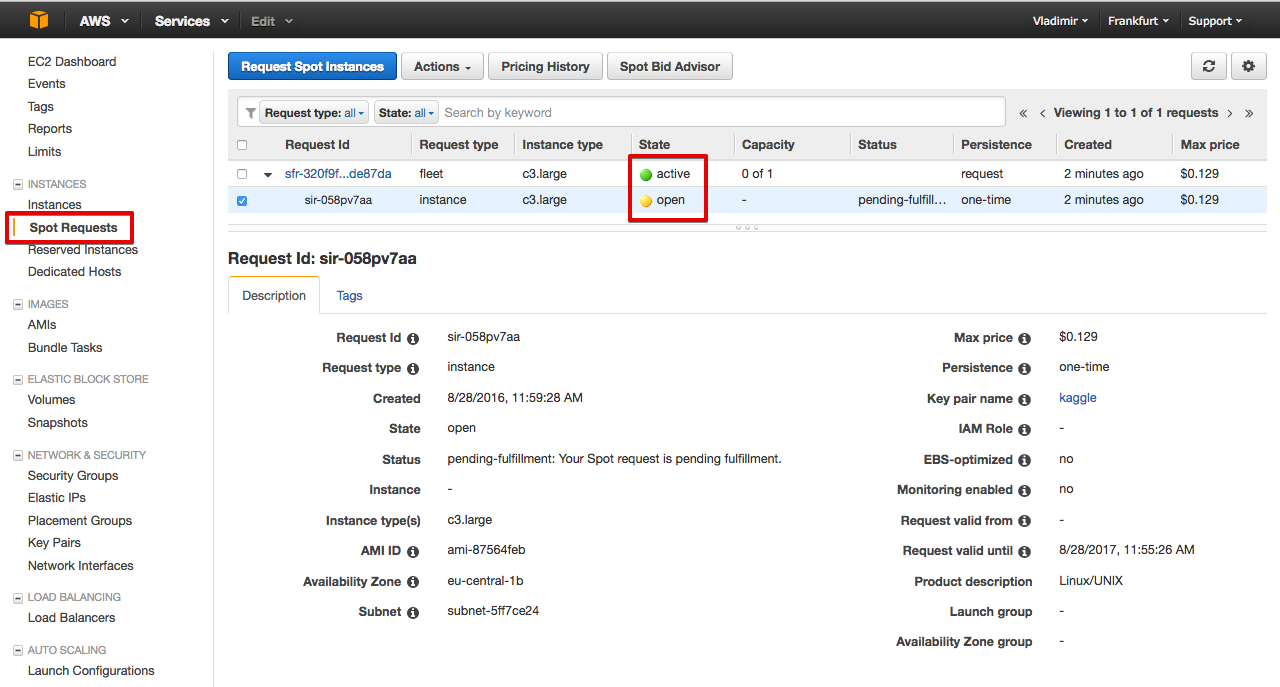Show info tooltip for EBS-optimized
This screenshot has height=687, width=1280.
pyautogui.click(x=1024, y=461)
